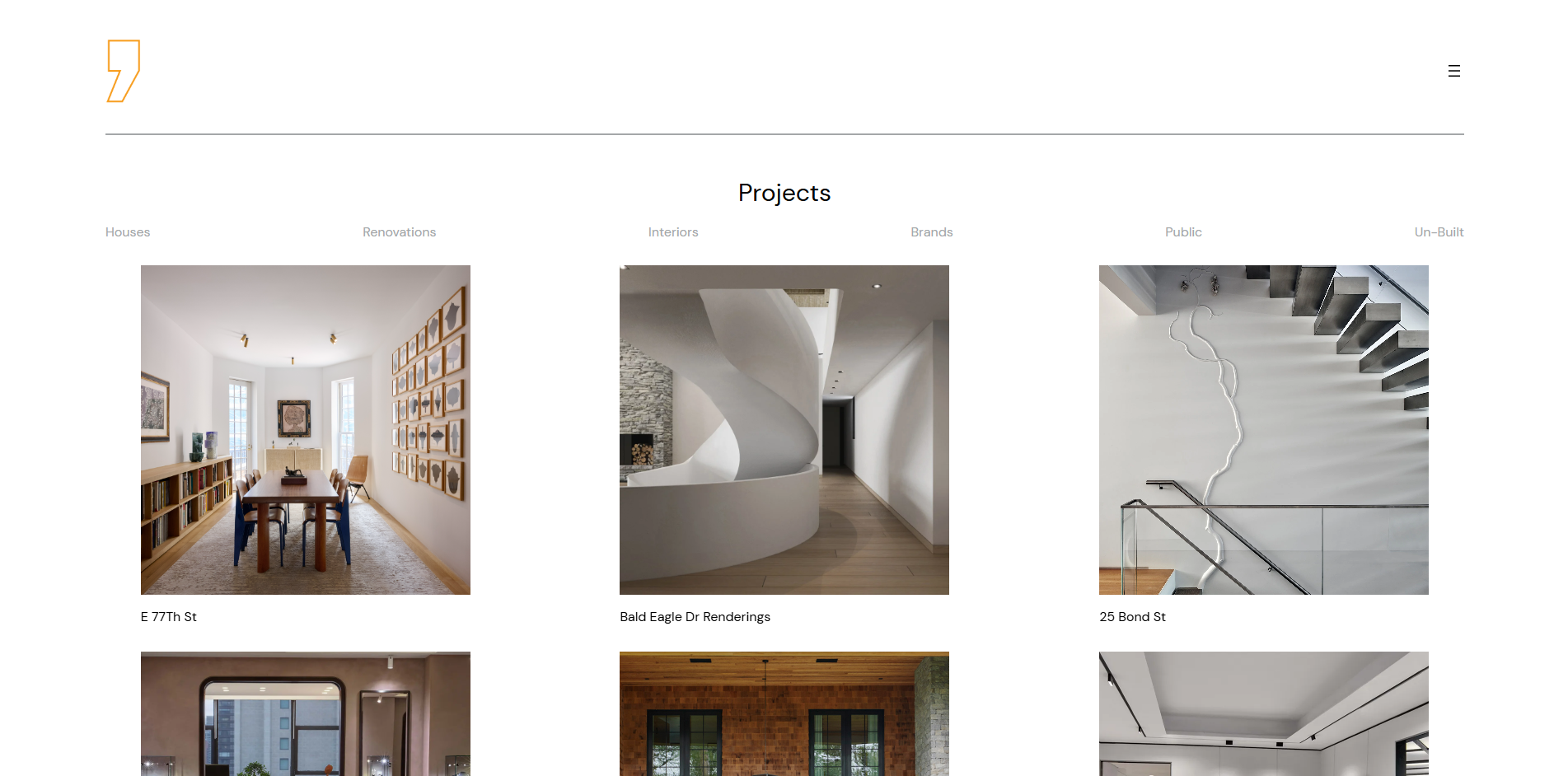
Task: Click the orange comma logo icon
Action: [x=124, y=71]
